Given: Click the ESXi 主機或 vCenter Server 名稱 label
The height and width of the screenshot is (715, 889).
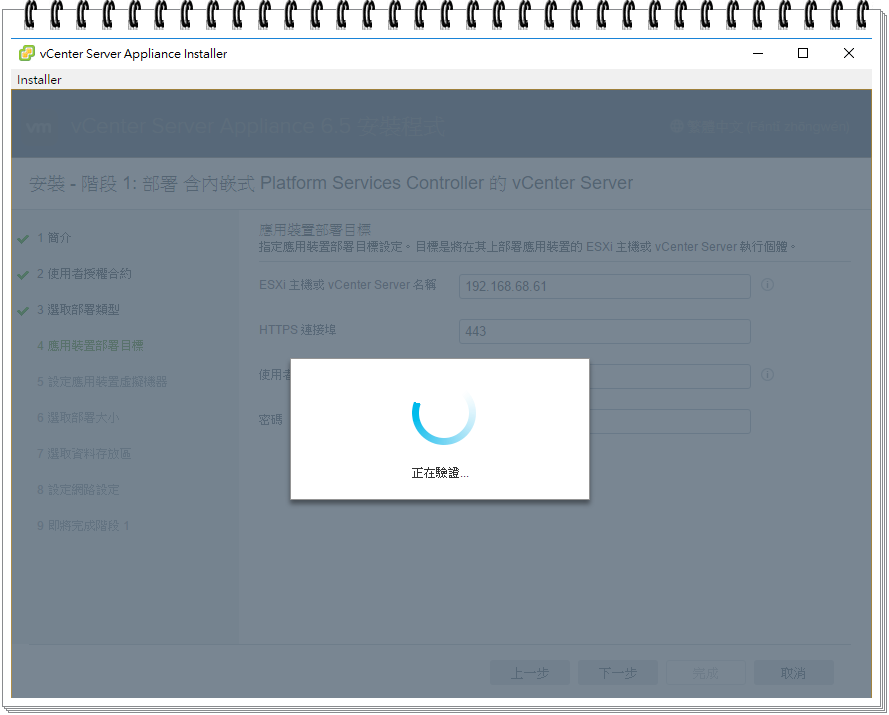Looking at the screenshot, I should click(348, 285).
